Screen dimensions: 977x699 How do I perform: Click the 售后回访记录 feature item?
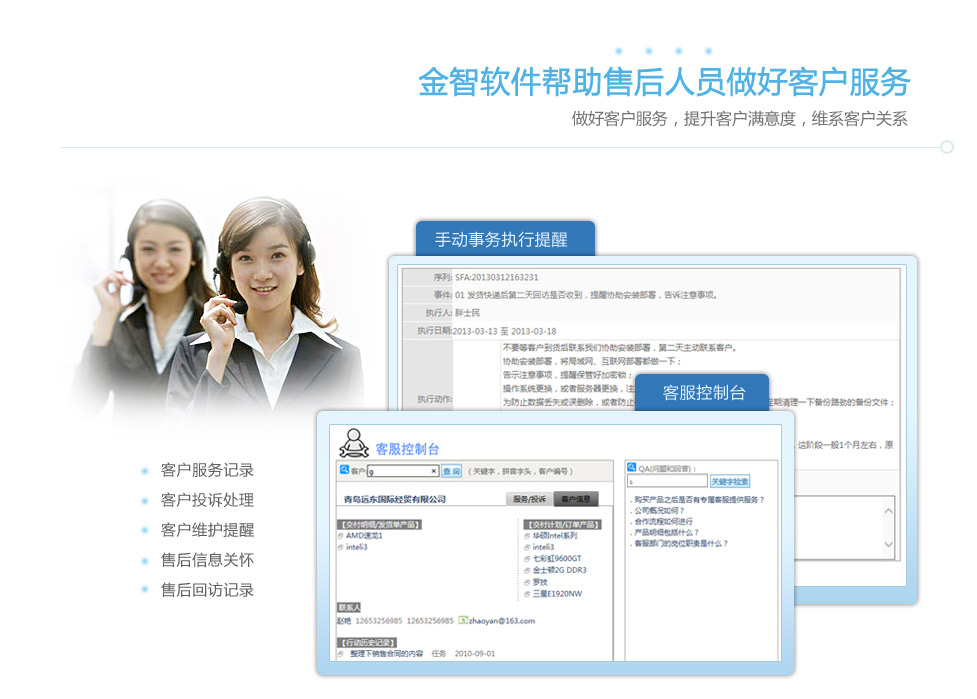coord(207,590)
